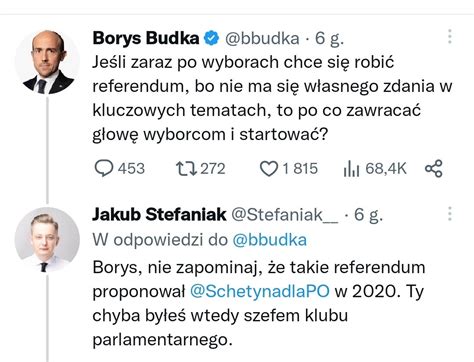The image size is (474, 362).
Task: Open more options on Stefaniak's reply
Action: [x=450, y=213]
